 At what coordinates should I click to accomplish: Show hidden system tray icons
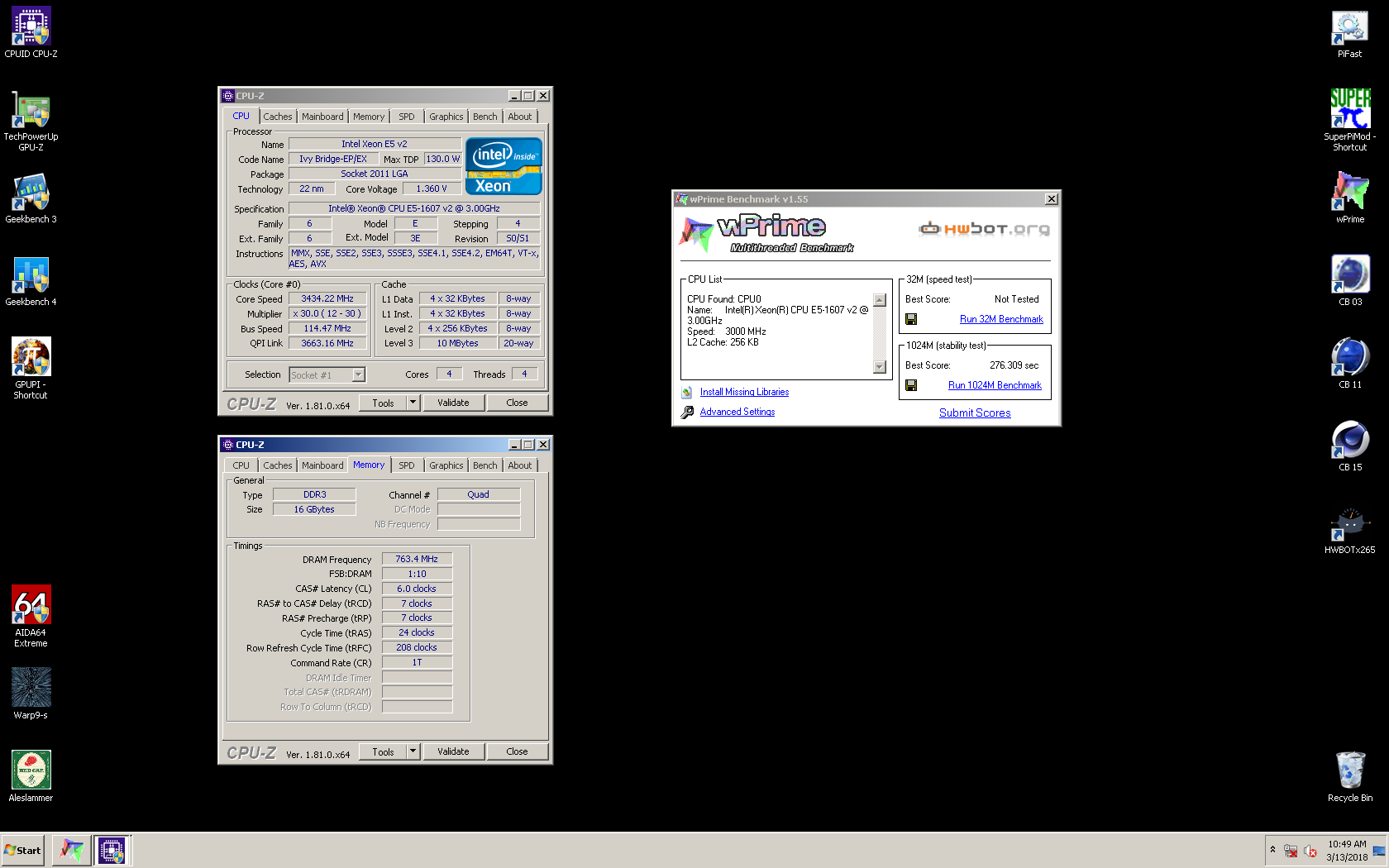pyautogui.click(x=1272, y=850)
